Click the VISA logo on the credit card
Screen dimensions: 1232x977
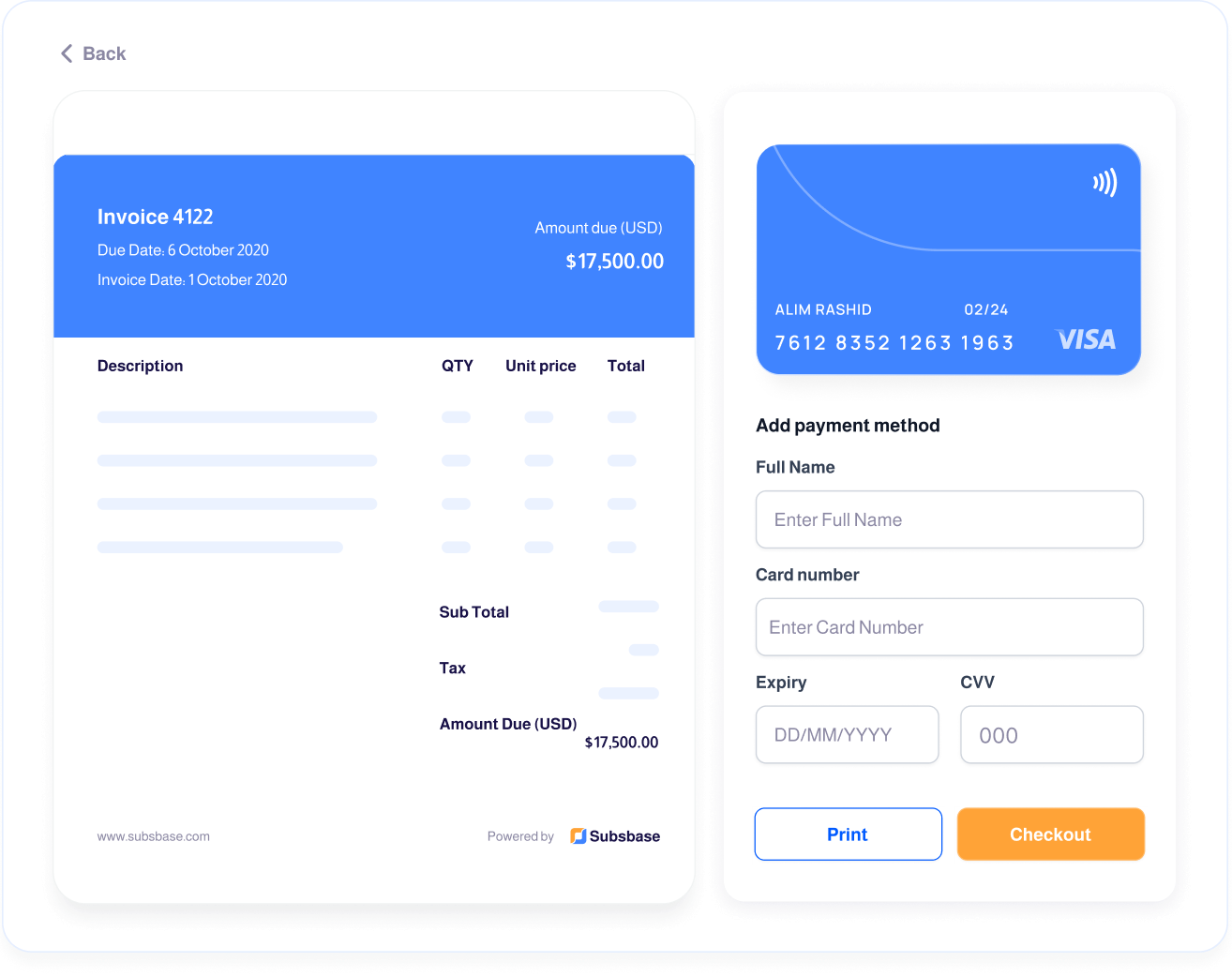(x=1086, y=340)
